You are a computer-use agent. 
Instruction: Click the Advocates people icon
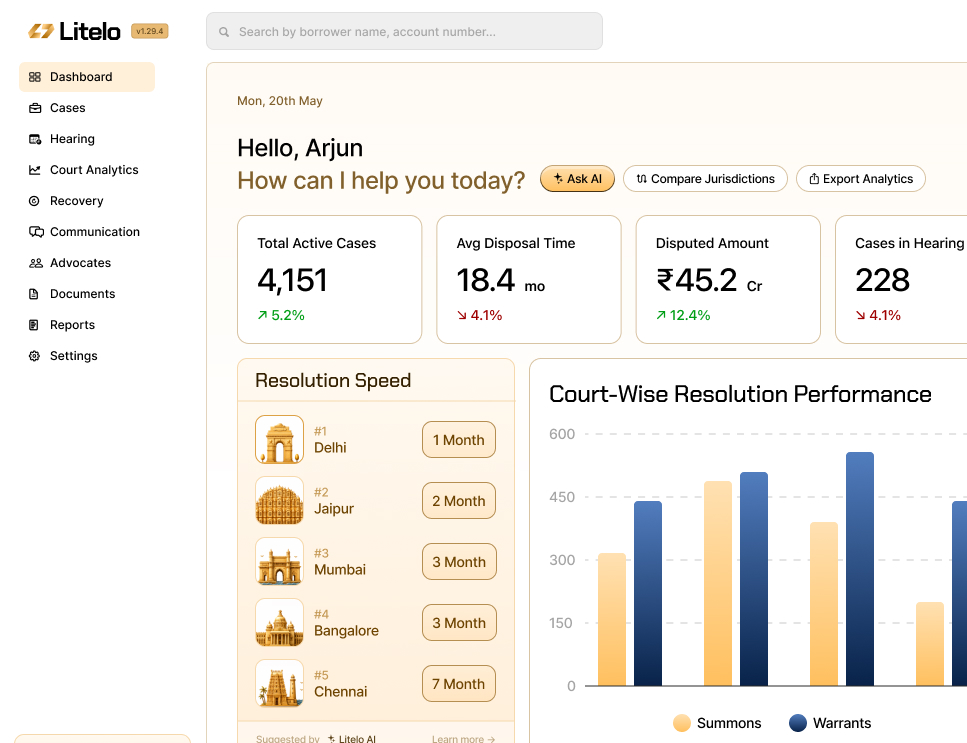pyautogui.click(x=36, y=263)
